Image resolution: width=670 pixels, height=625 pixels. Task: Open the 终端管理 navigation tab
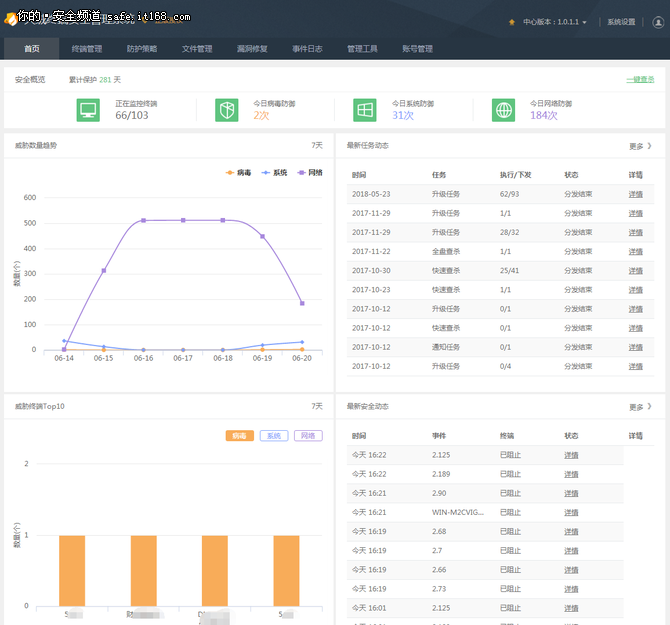click(x=87, y=49)
